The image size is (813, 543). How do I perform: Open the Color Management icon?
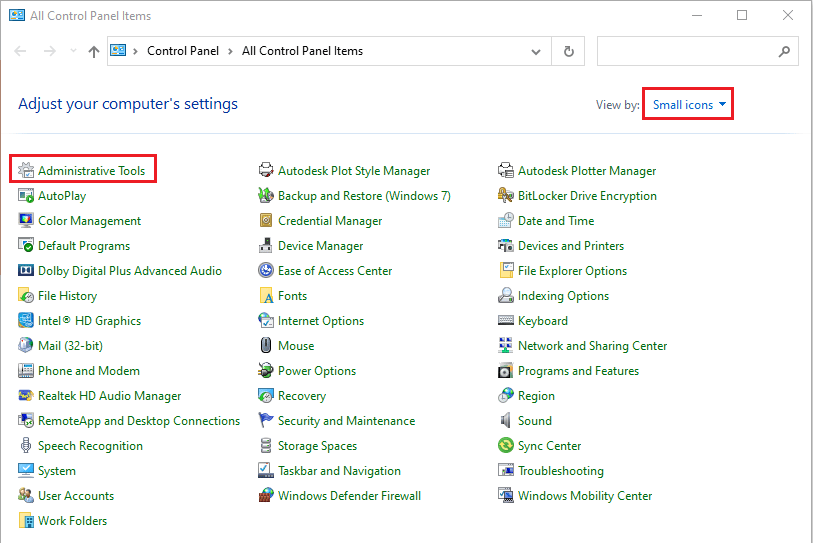[25, 220]
